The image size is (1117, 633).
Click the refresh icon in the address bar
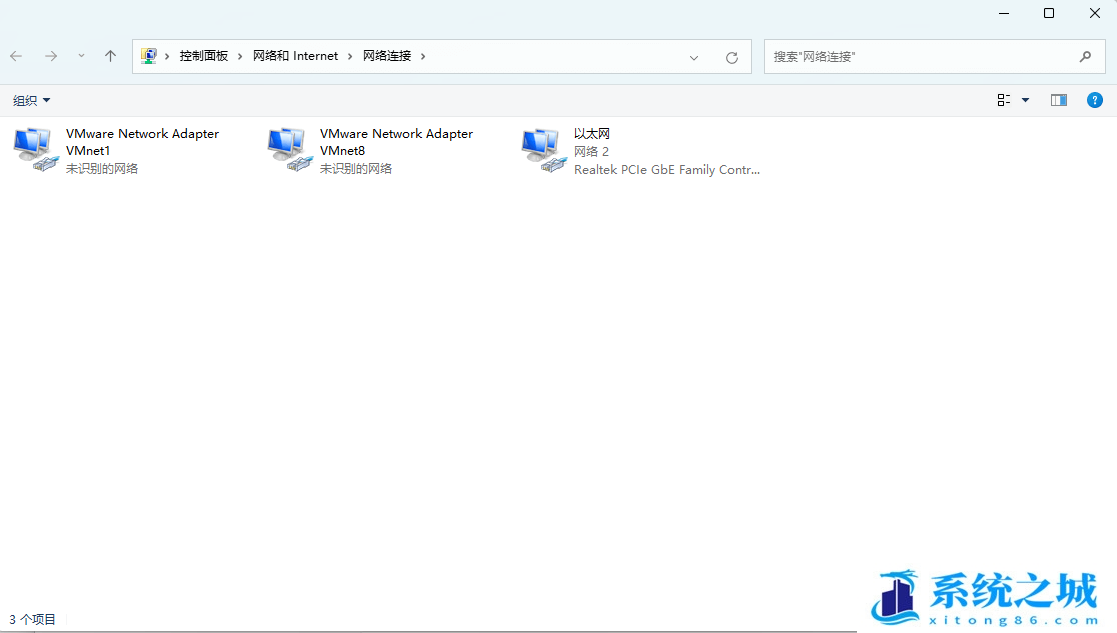tap(731, 56)
